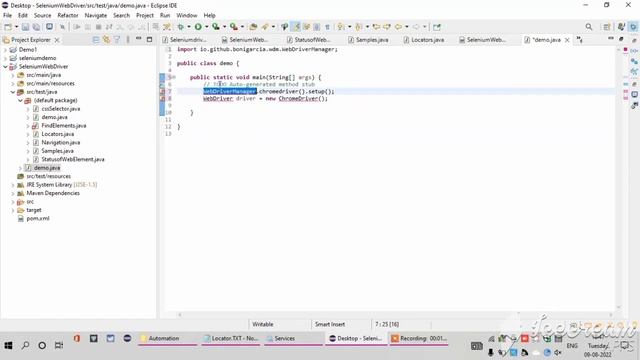Select JRE System Library node
640x360 pixels.
[x=61, y=184]
